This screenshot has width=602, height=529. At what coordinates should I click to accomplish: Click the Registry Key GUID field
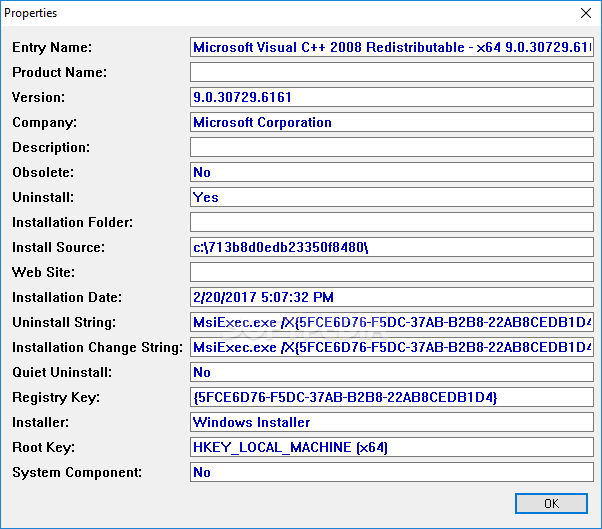392,397
